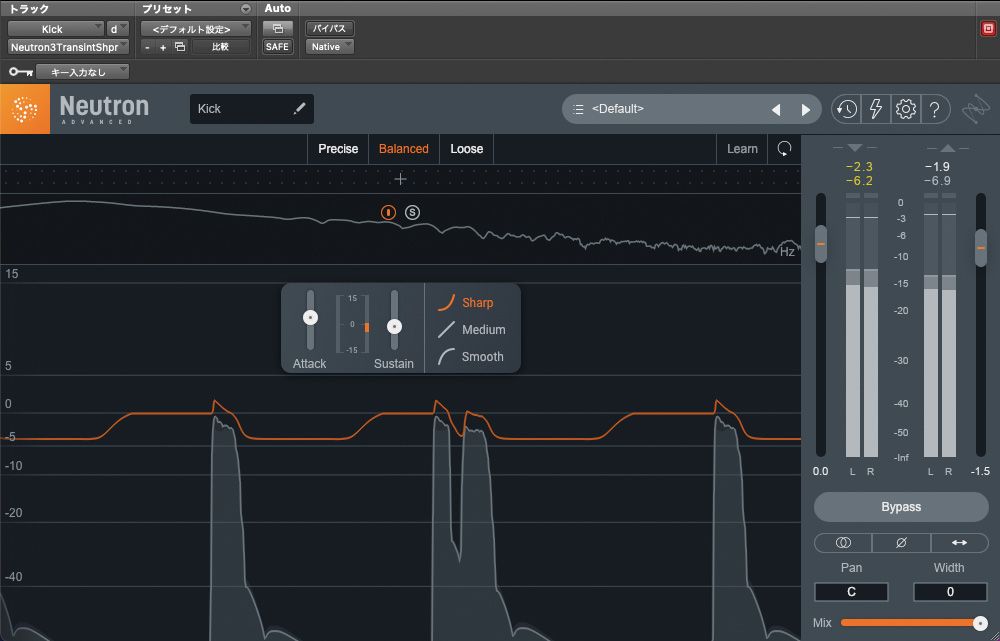The height and width of the screenshot is (641, 1000).
Task: Open the preset list icon beside Default
Action: 578,110
